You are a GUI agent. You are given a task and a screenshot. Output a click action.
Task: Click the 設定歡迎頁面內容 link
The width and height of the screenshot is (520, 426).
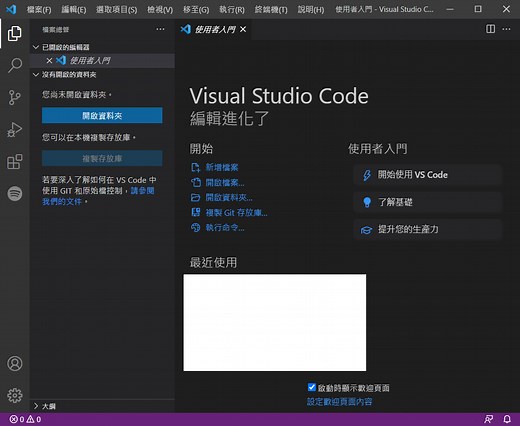click(x=339, y=402)
